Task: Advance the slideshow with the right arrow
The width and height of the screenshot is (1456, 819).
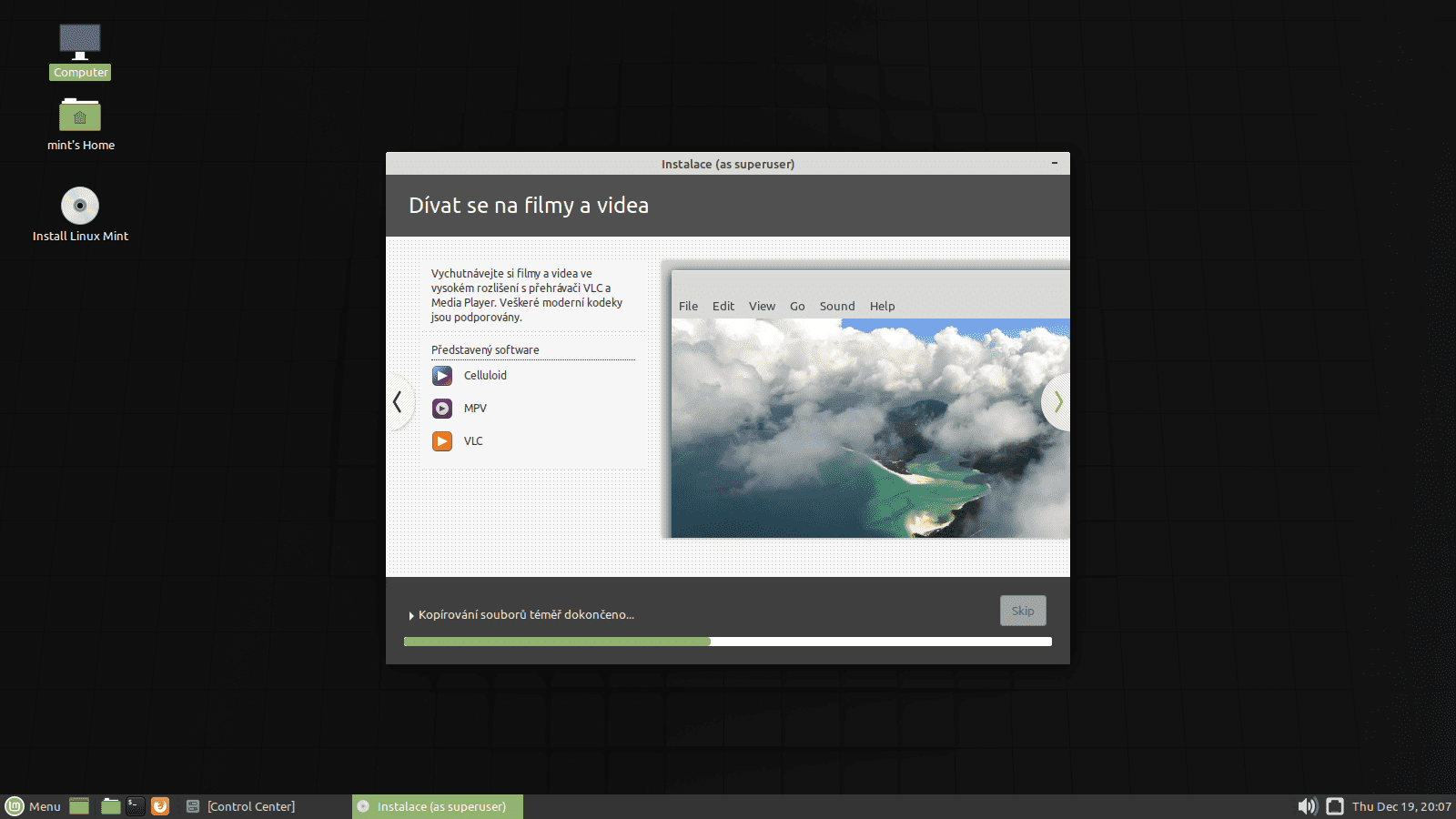Action: pos(1058,401)
